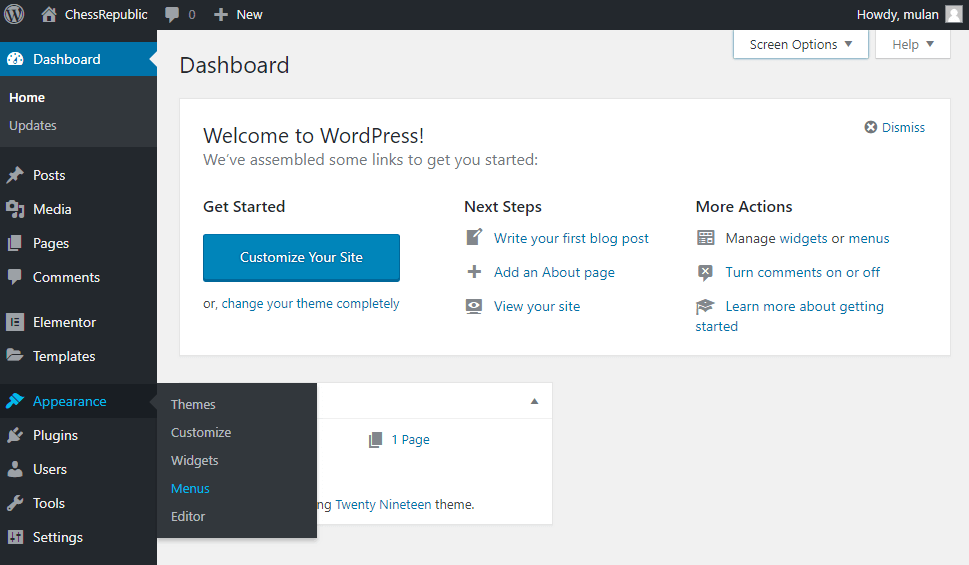Open the Twenty Nineteen theme link

point(383,504)
